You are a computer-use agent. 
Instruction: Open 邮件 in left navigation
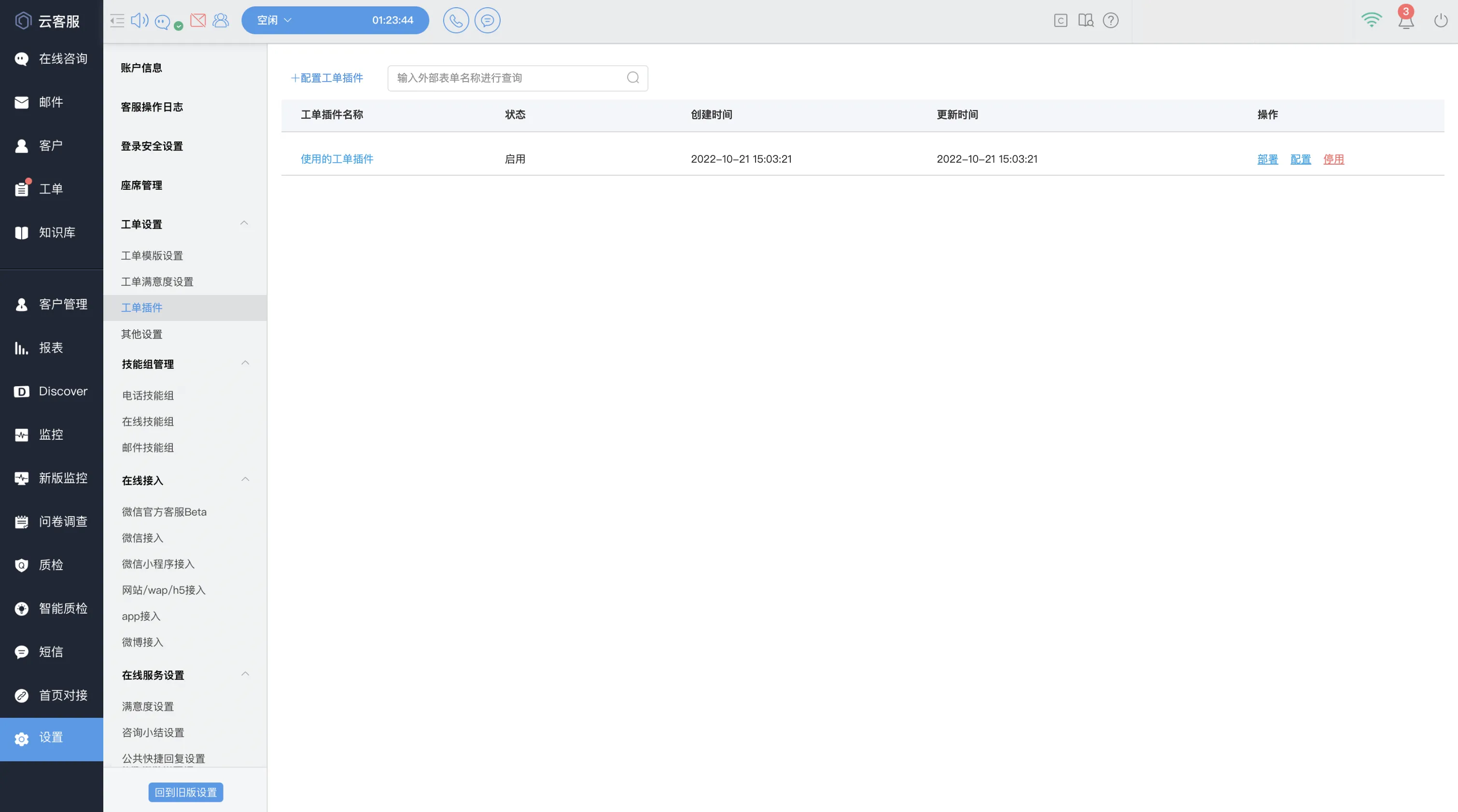point(52,102)
